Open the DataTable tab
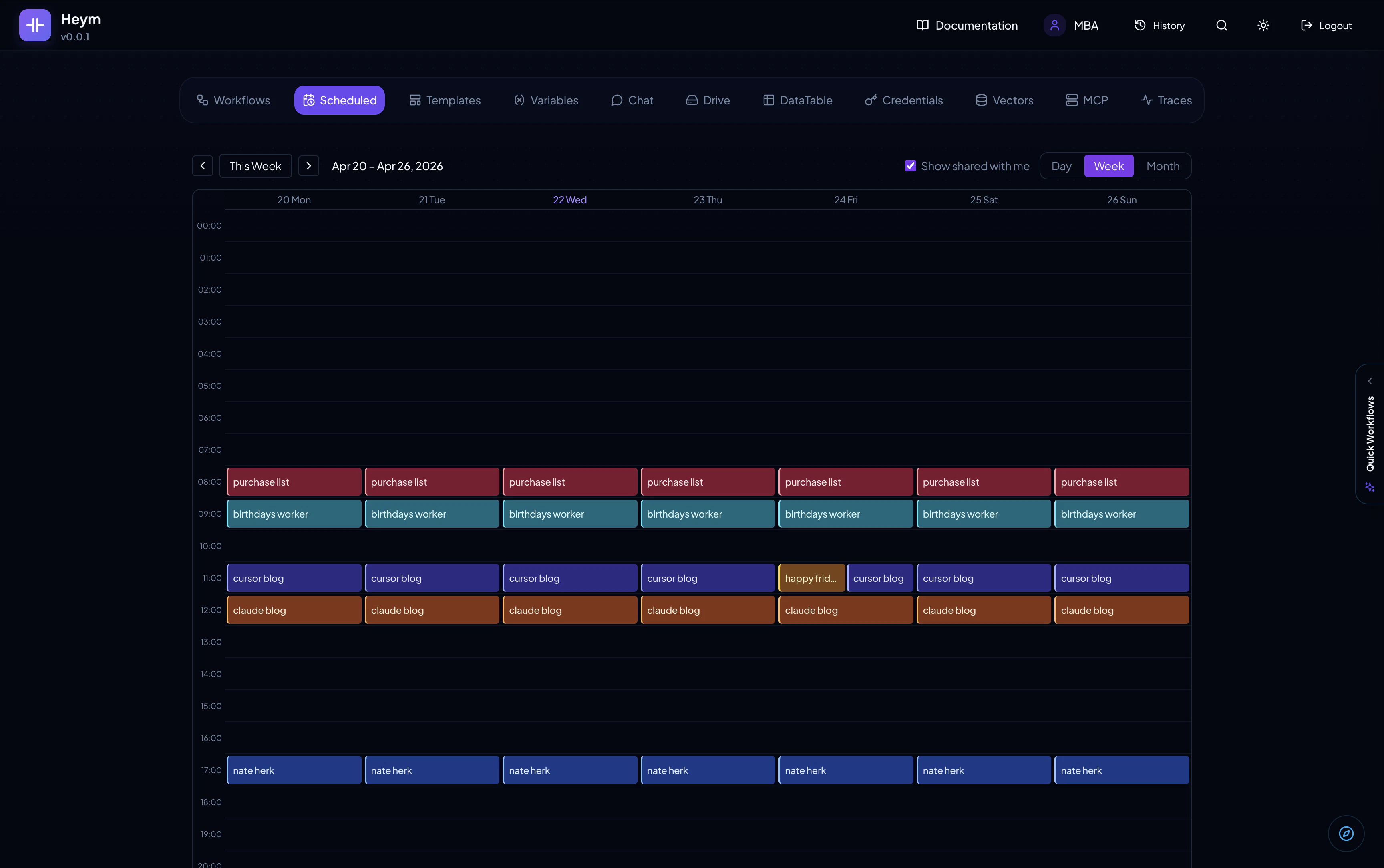The height and width of the screenshot is (868, 1384). tap(798, 100)
